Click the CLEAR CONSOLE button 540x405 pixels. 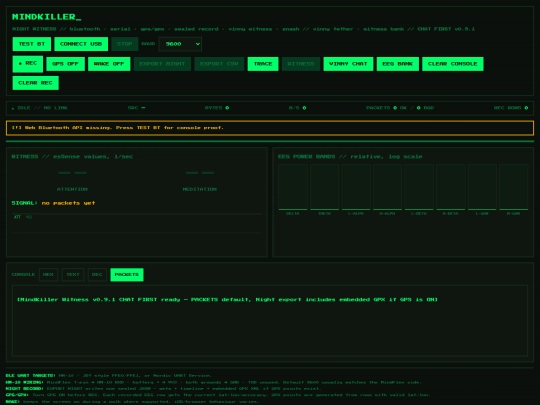tap(453, 64)
